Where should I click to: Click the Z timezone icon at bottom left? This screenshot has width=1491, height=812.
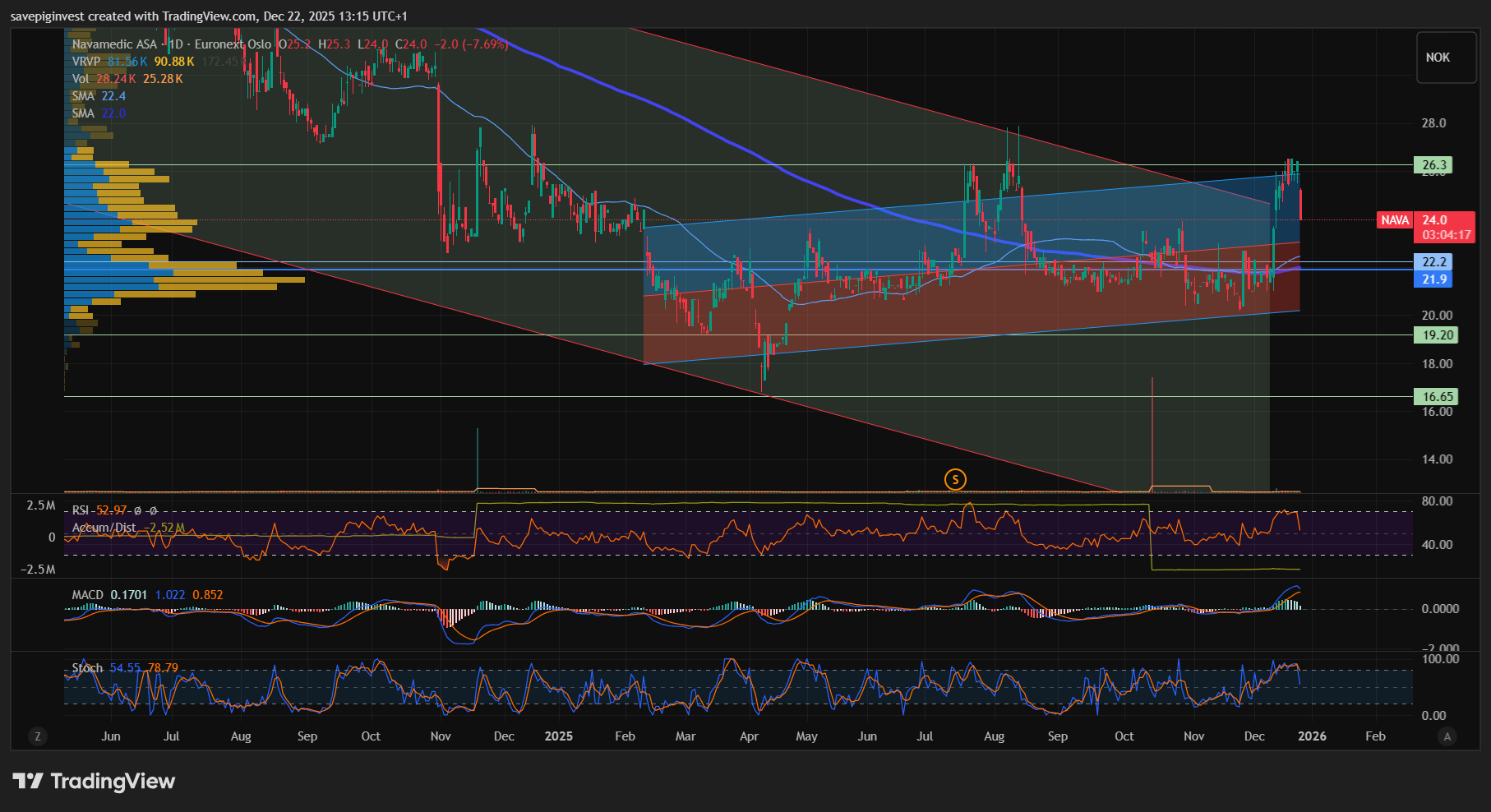pyautogui.click(x=37, y=736)
